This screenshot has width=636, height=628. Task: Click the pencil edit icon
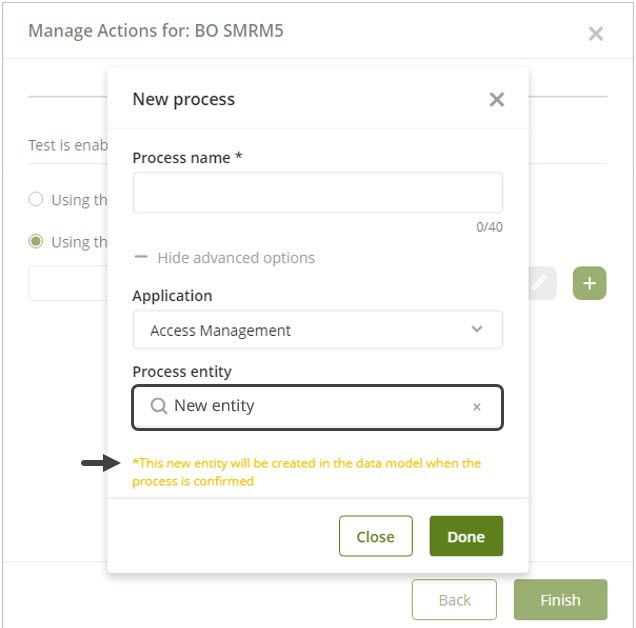pos(539,284)
